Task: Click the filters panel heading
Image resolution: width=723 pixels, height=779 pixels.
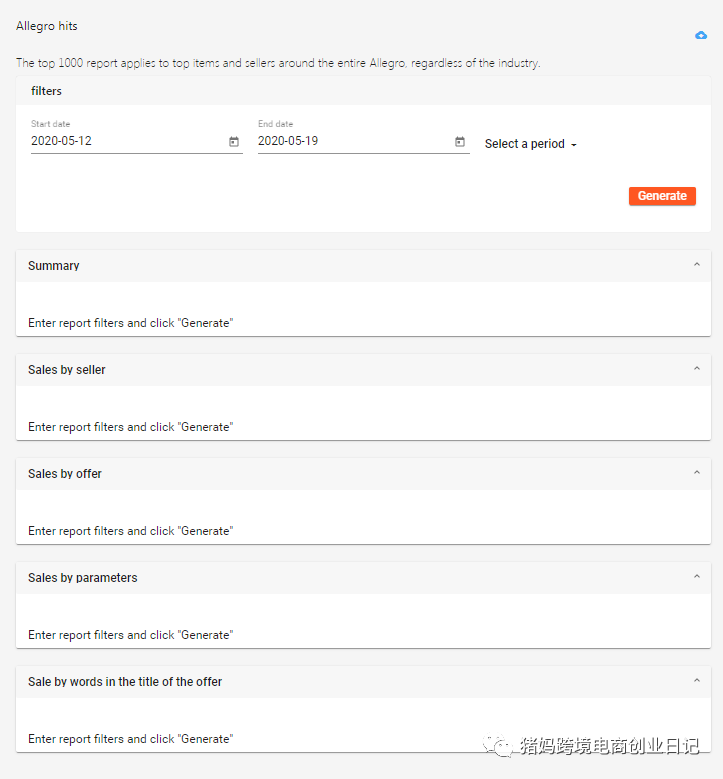Action: click(46, 91)
